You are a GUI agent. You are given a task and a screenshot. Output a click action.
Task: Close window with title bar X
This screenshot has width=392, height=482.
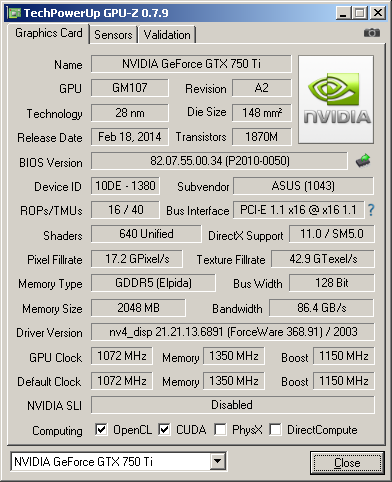pyautogui.click(x=378, y=13)
